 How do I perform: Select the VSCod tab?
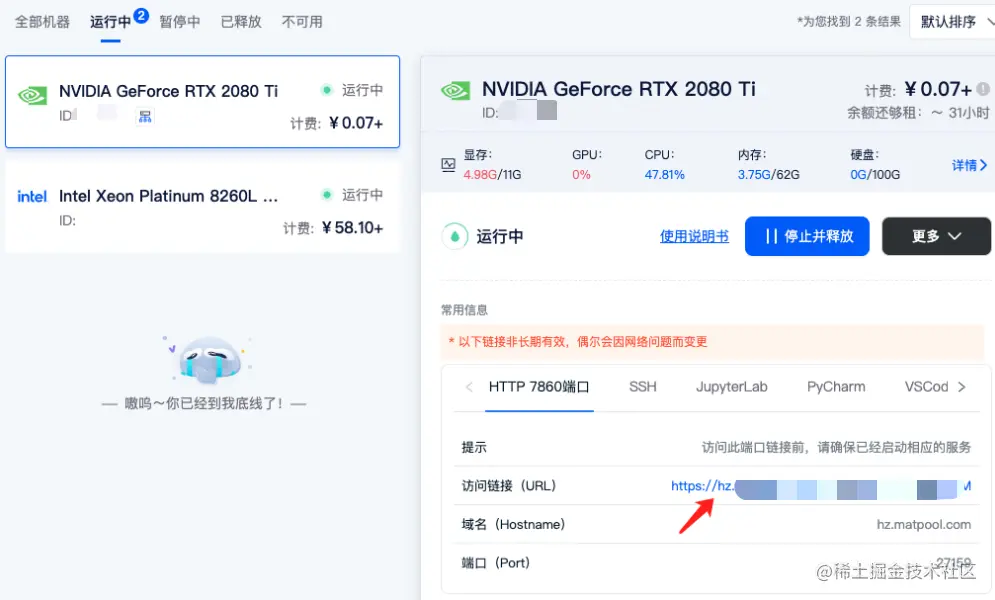926,387
